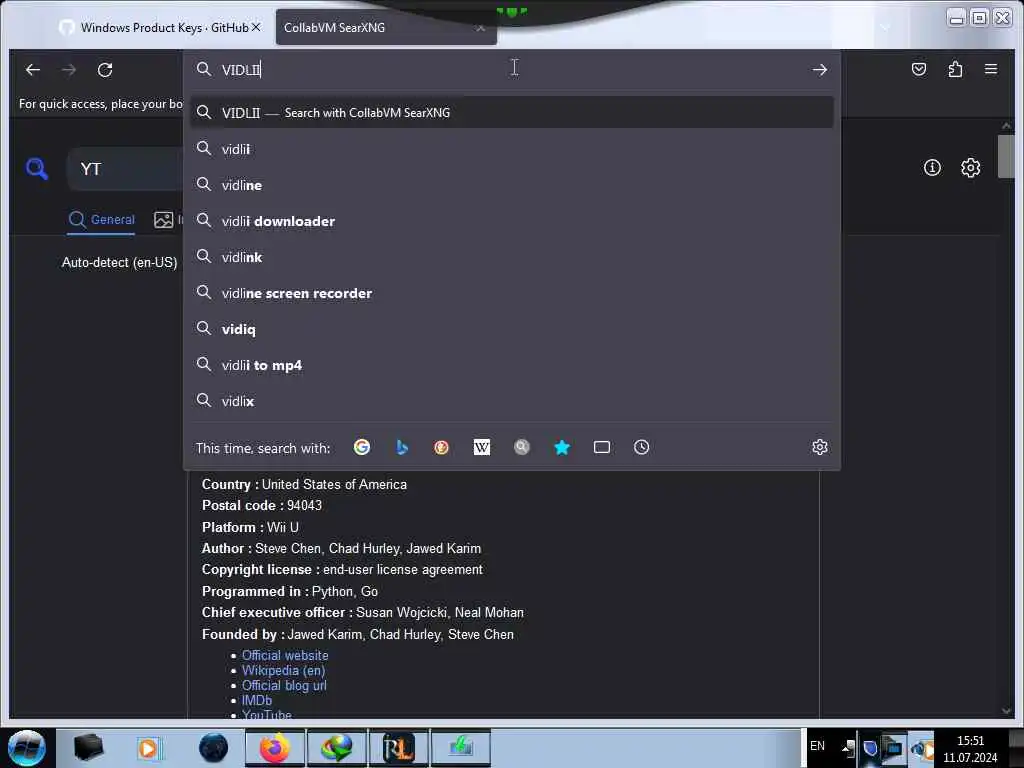Search this time with CollabVM SearXNG

(x=521, y=447)
